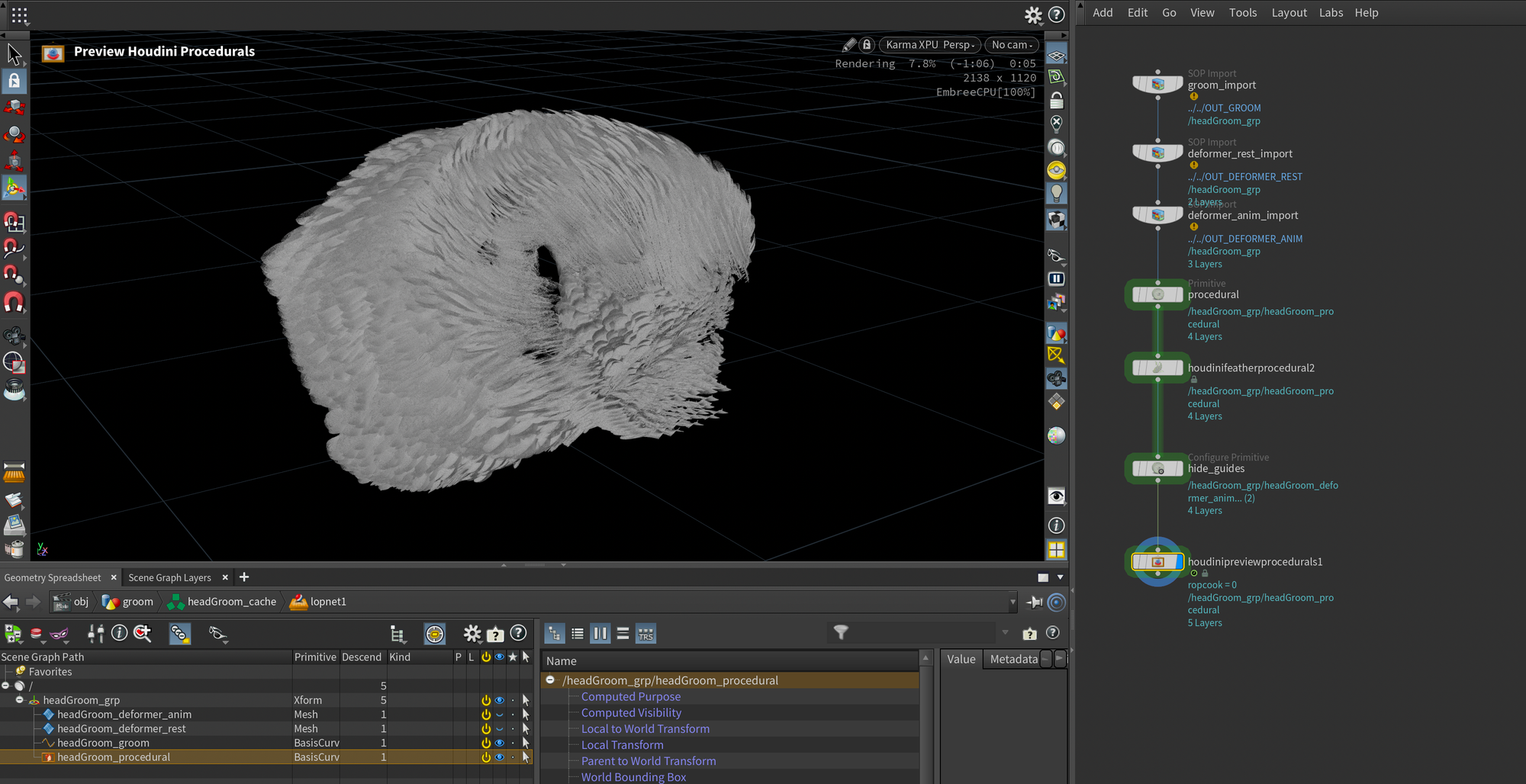
Task: Click the padlock icon in viewport right toolbar
Action: click(1056, 101)
